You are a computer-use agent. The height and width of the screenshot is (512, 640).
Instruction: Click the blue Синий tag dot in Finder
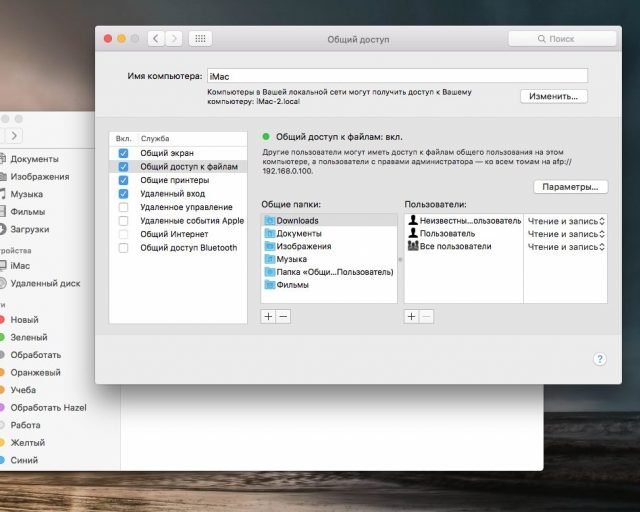(2, 460)
